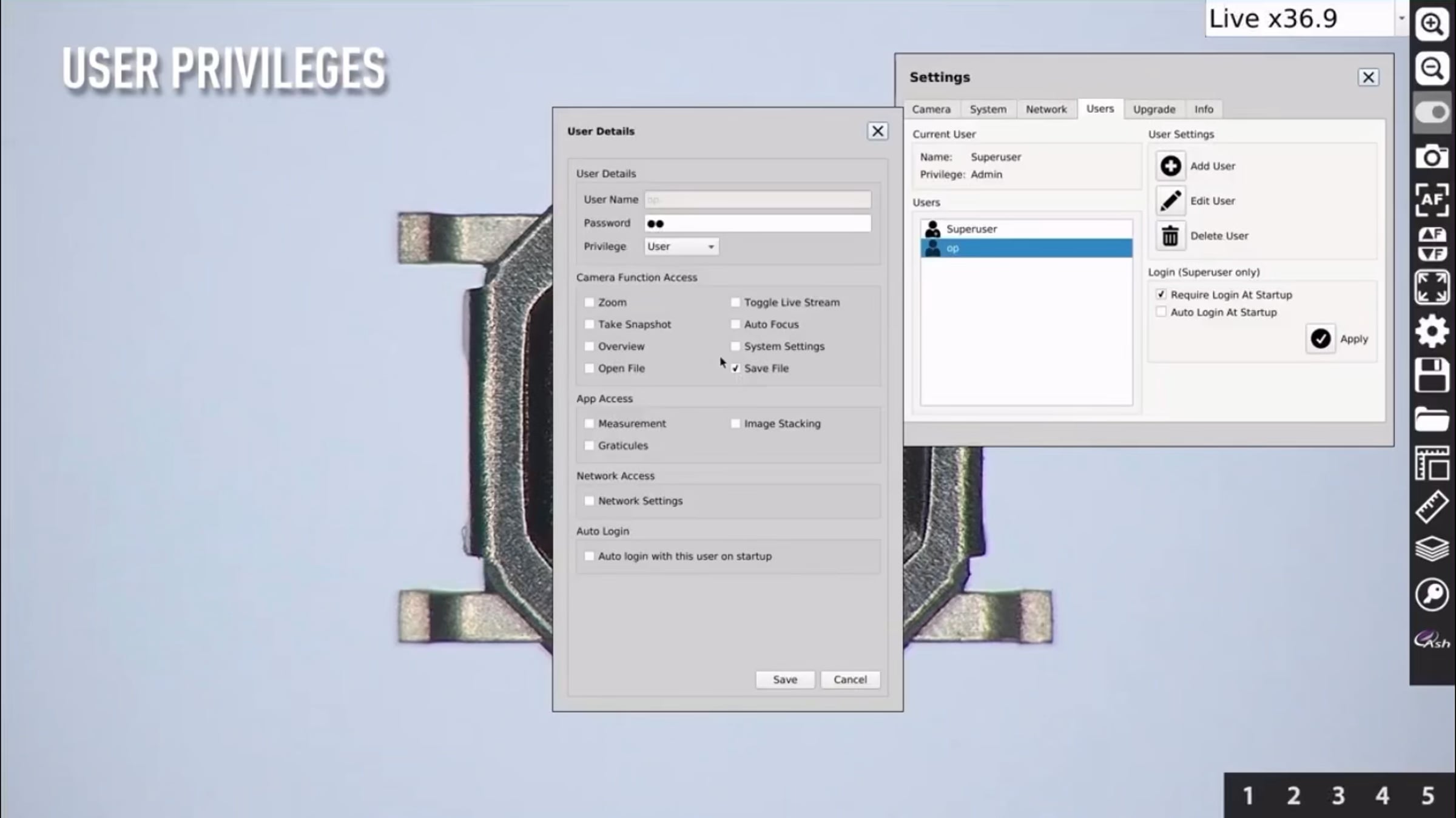The height and width of the screenshot is (818, 1456).
Task: Click the Delete User trash icon
Action: (x=1170, y=235)
